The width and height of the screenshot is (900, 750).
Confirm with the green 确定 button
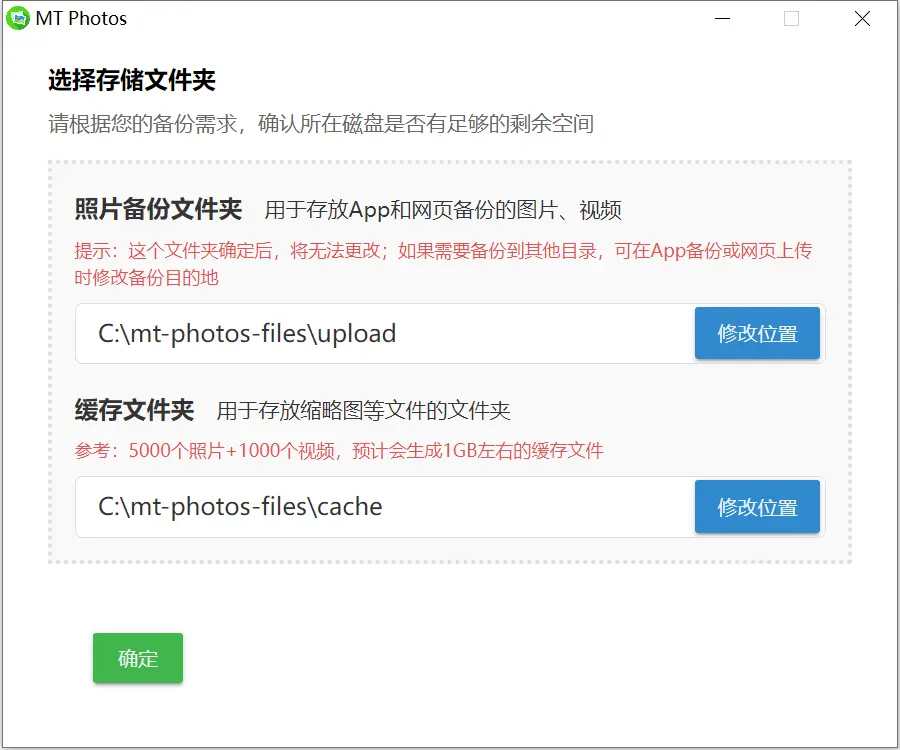click(138, 658)
